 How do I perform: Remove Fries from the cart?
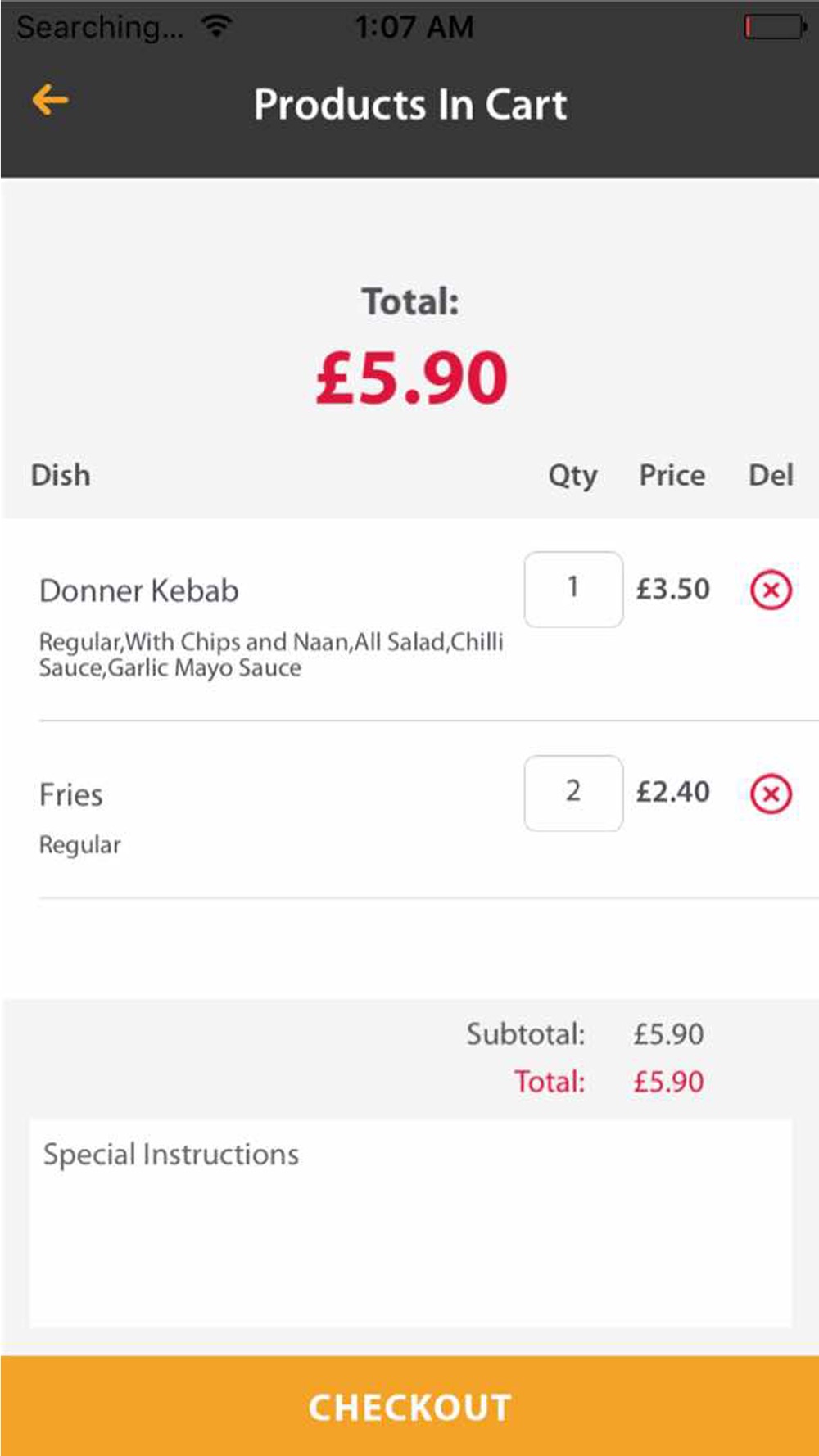pos(771,794)
